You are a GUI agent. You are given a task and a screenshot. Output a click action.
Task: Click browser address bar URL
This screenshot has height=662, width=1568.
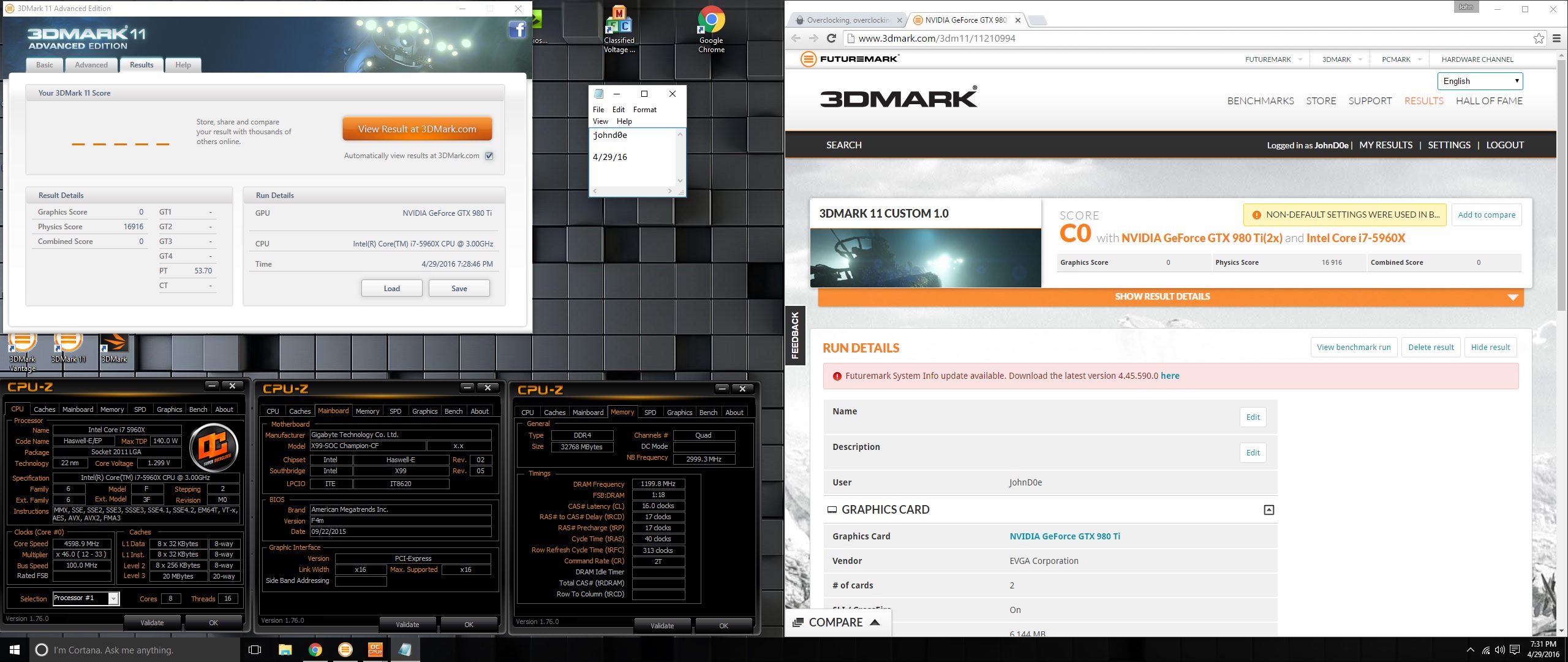pos(937,38)
